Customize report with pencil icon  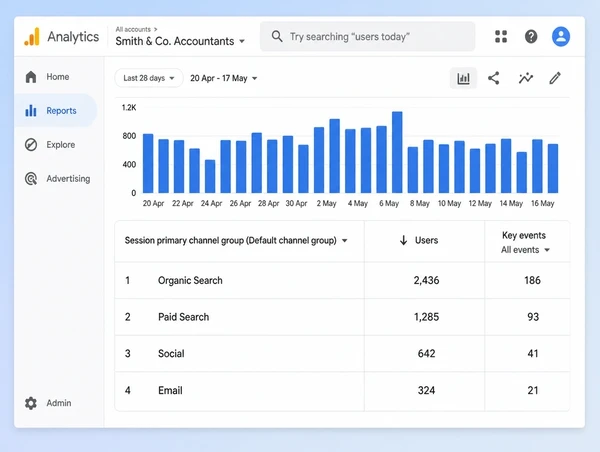(555, 78)
